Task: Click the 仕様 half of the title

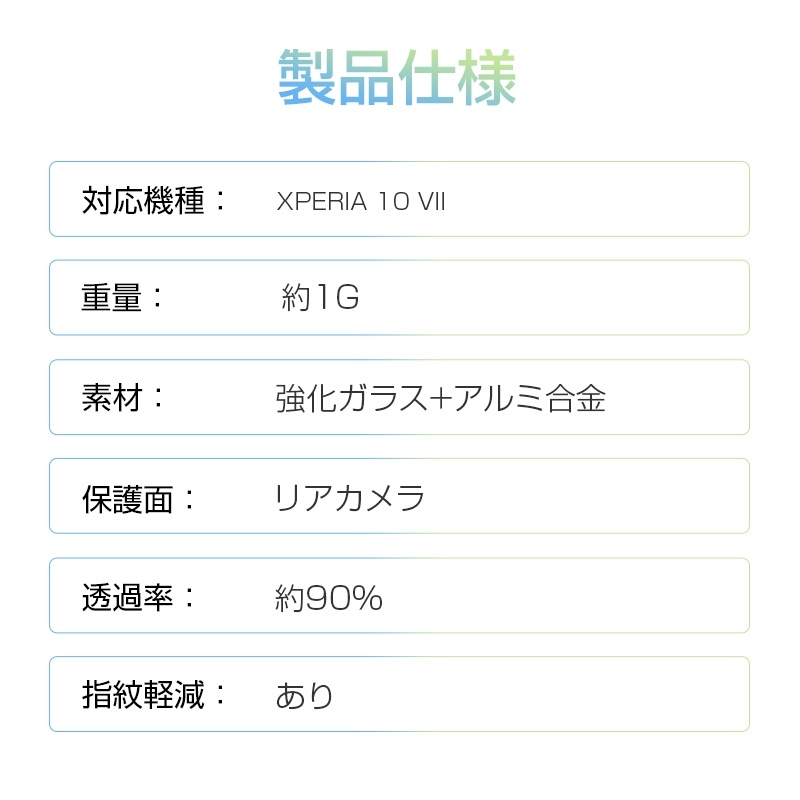Action: pyautogui.click(x=456, y=77)
